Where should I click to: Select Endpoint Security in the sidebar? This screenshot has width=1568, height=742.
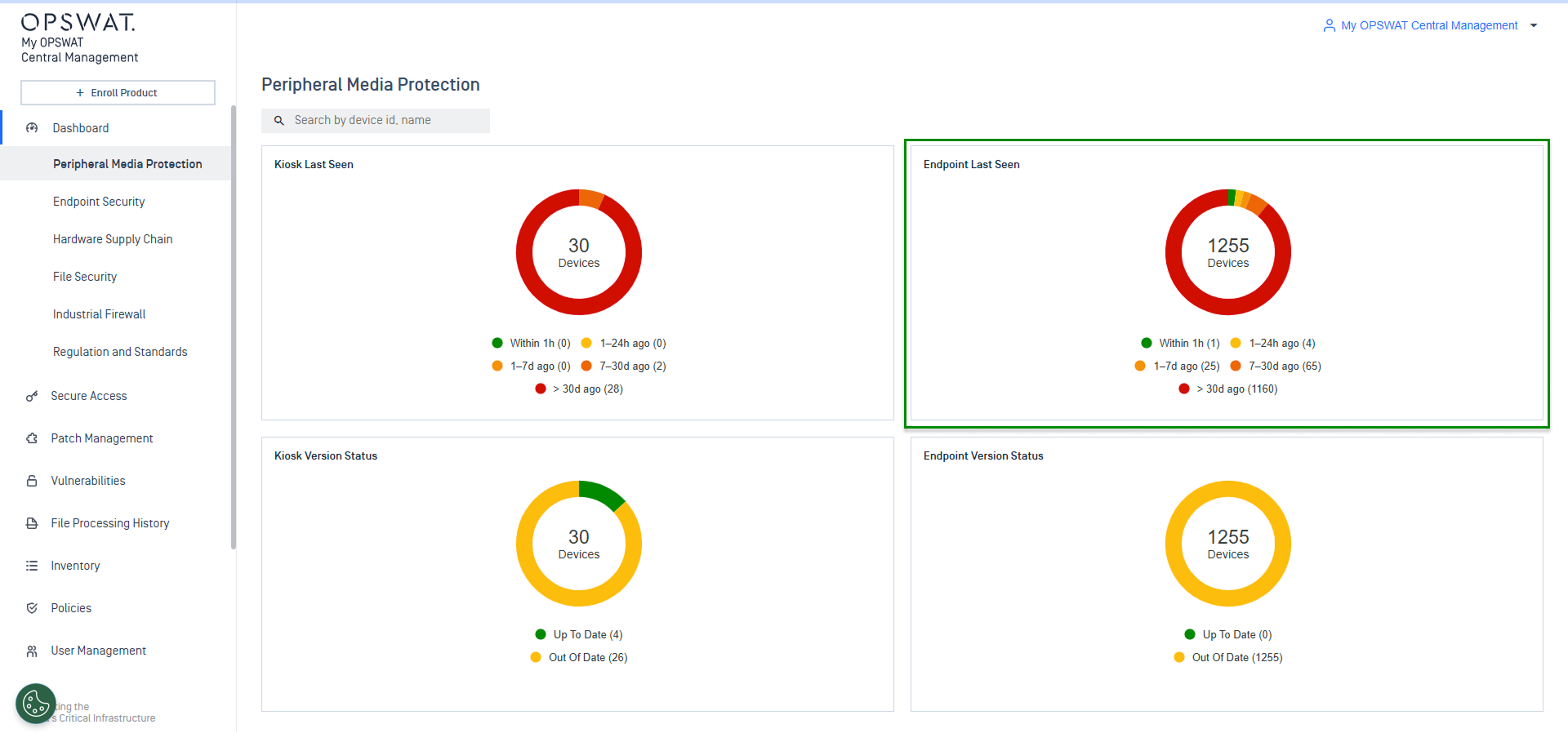pos(99,202)
